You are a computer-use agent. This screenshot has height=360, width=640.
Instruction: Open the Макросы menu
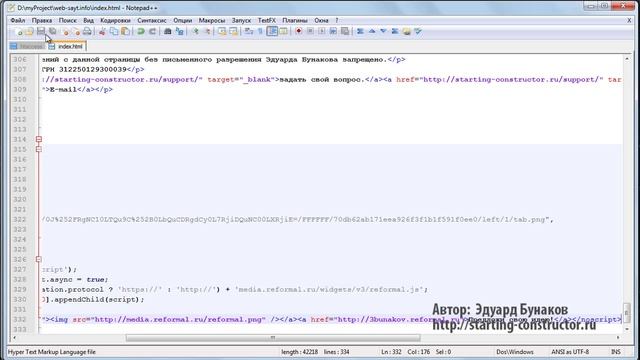tap(212, 20)
